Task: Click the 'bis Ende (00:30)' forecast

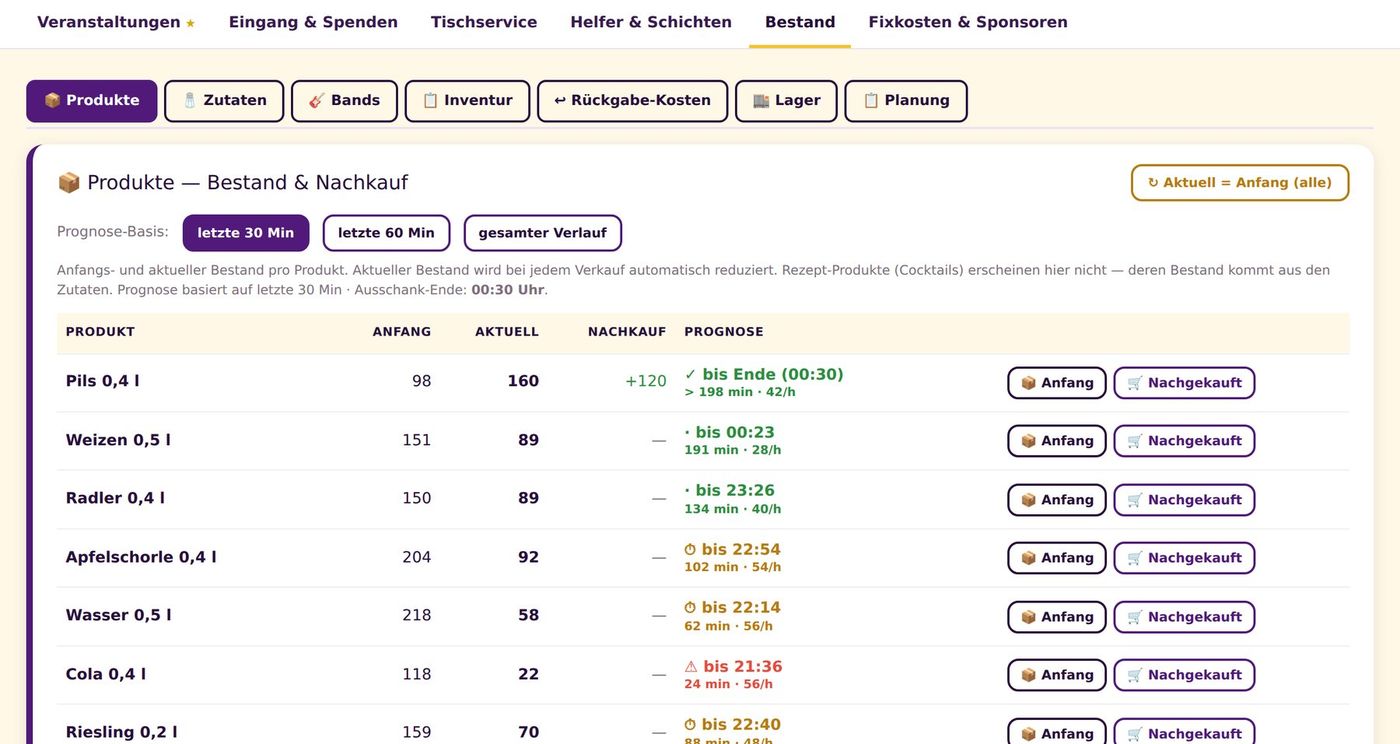Action: pos(764,374)
